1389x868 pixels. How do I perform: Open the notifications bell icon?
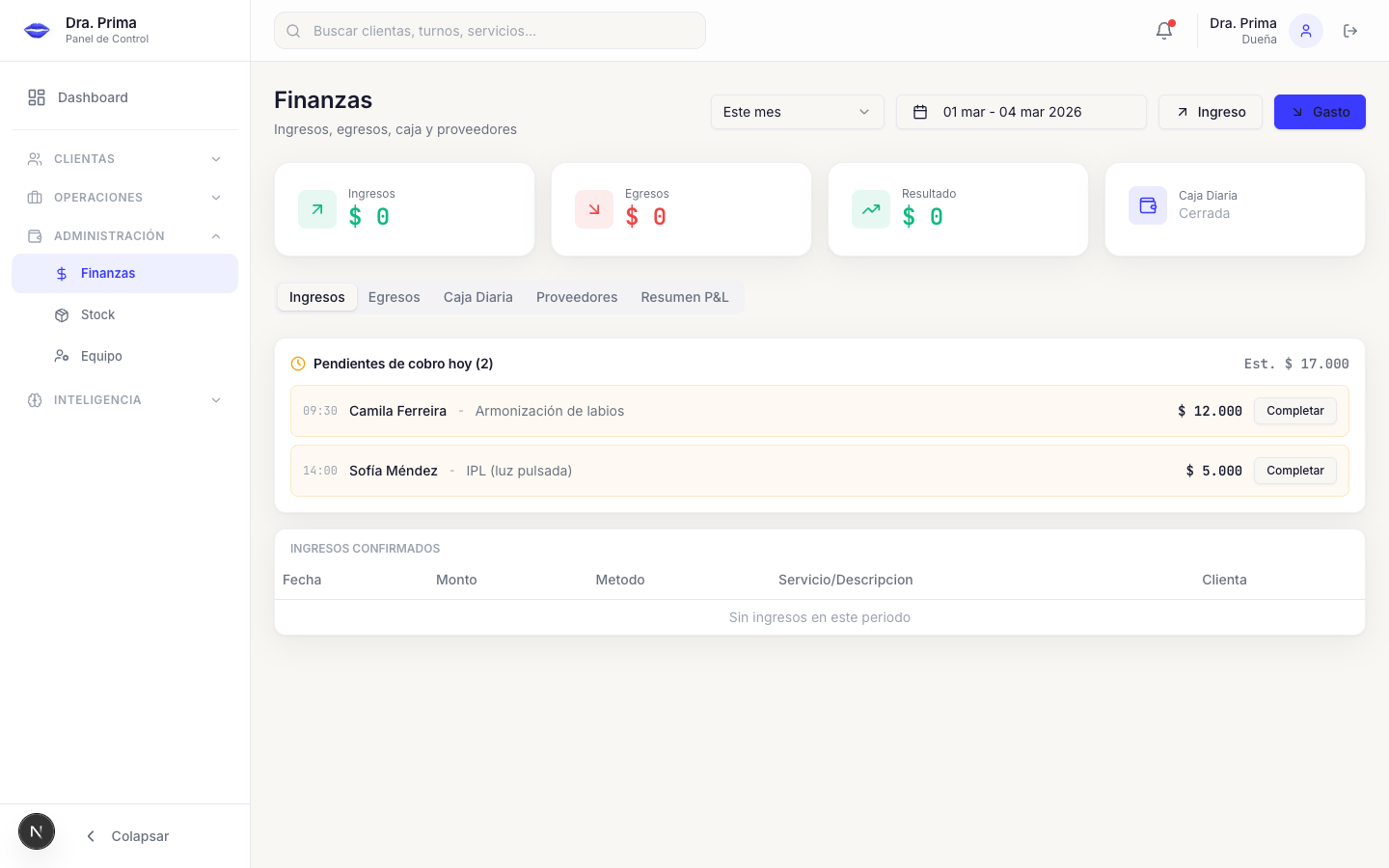(x=1163, y=30)
